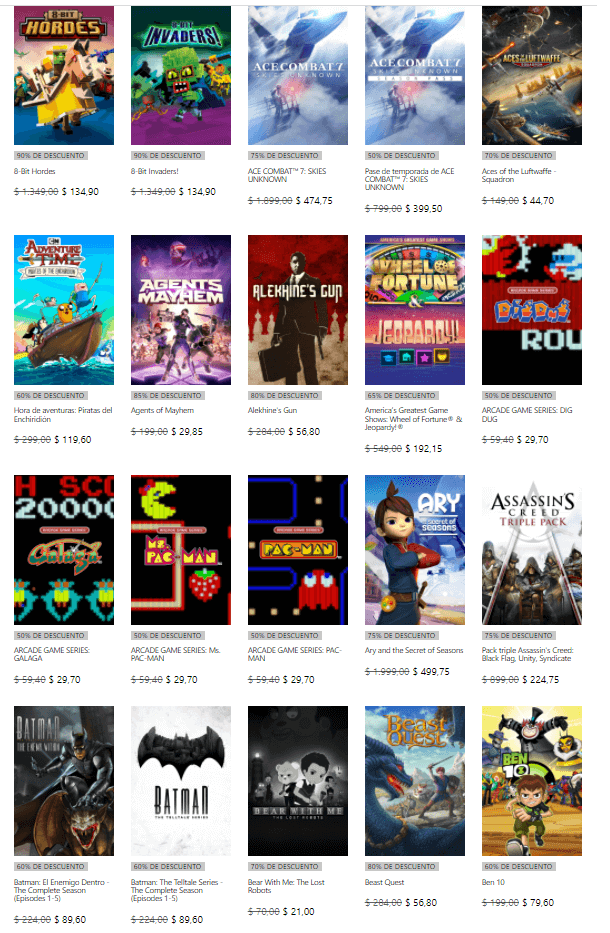Image resolution: width=610 pixels, height=933 pixels.
Task: Open the Beast Quest cover art
Action: point(415,781)
